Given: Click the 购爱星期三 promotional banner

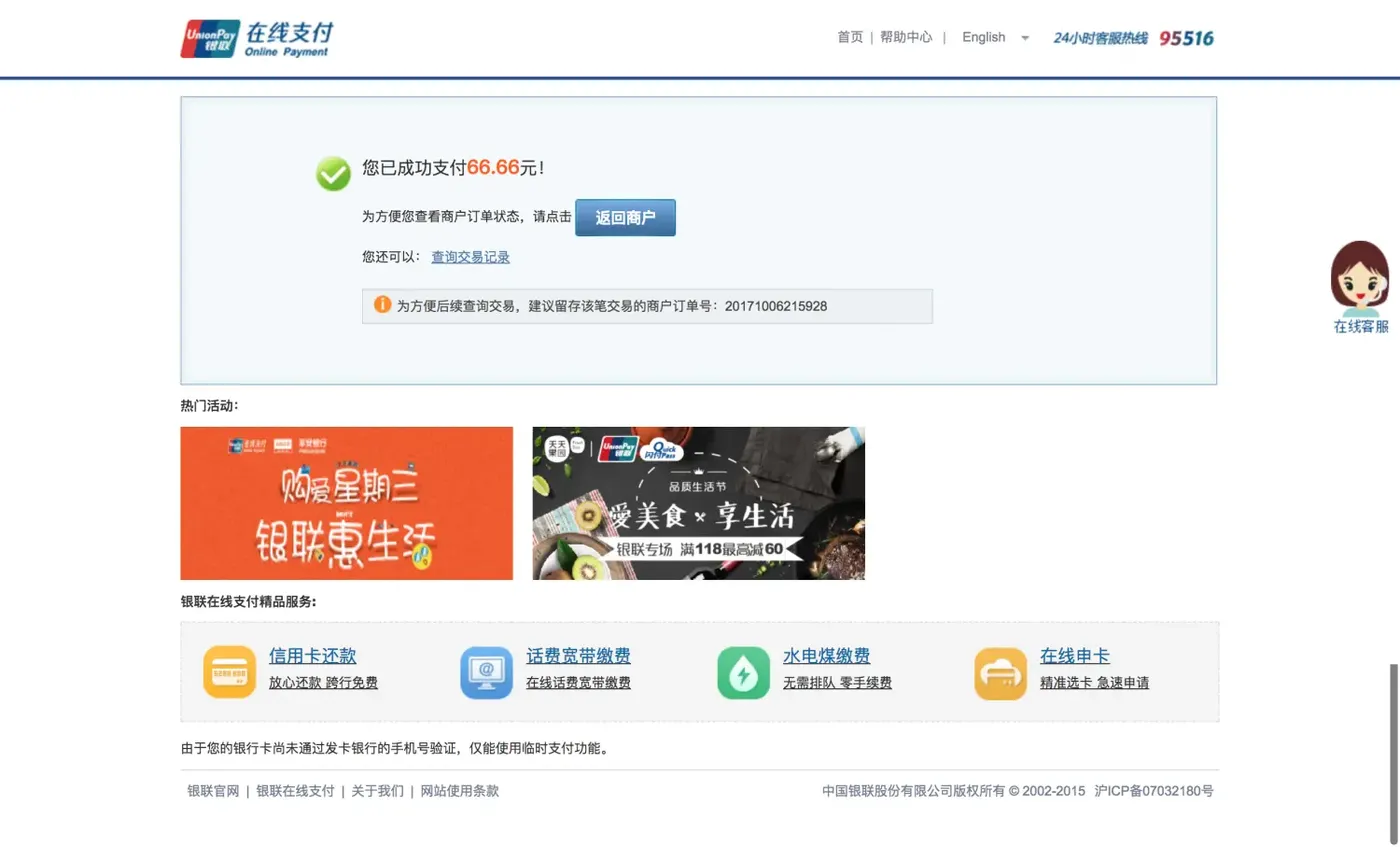Looking at the screenshot, I should coord(345,503).
